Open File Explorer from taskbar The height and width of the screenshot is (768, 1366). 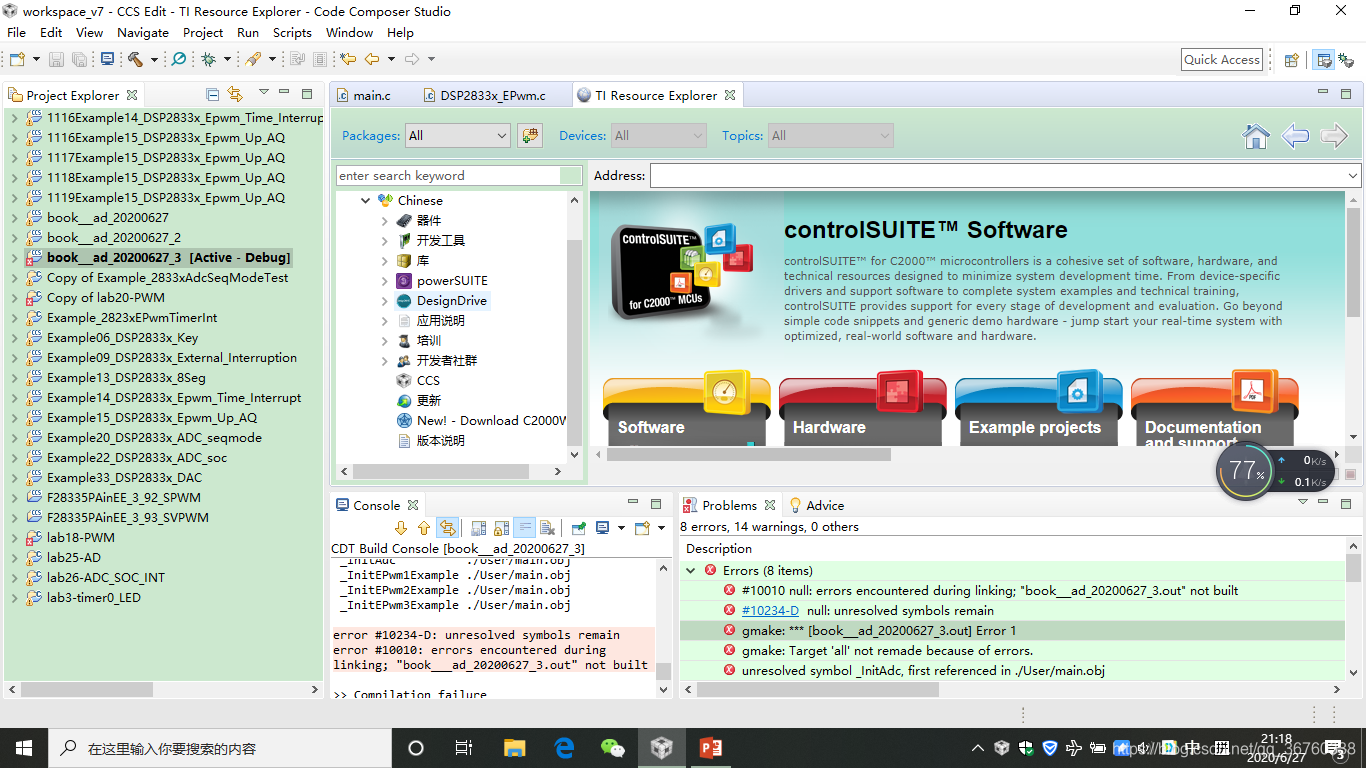click(x=514, y=747)
